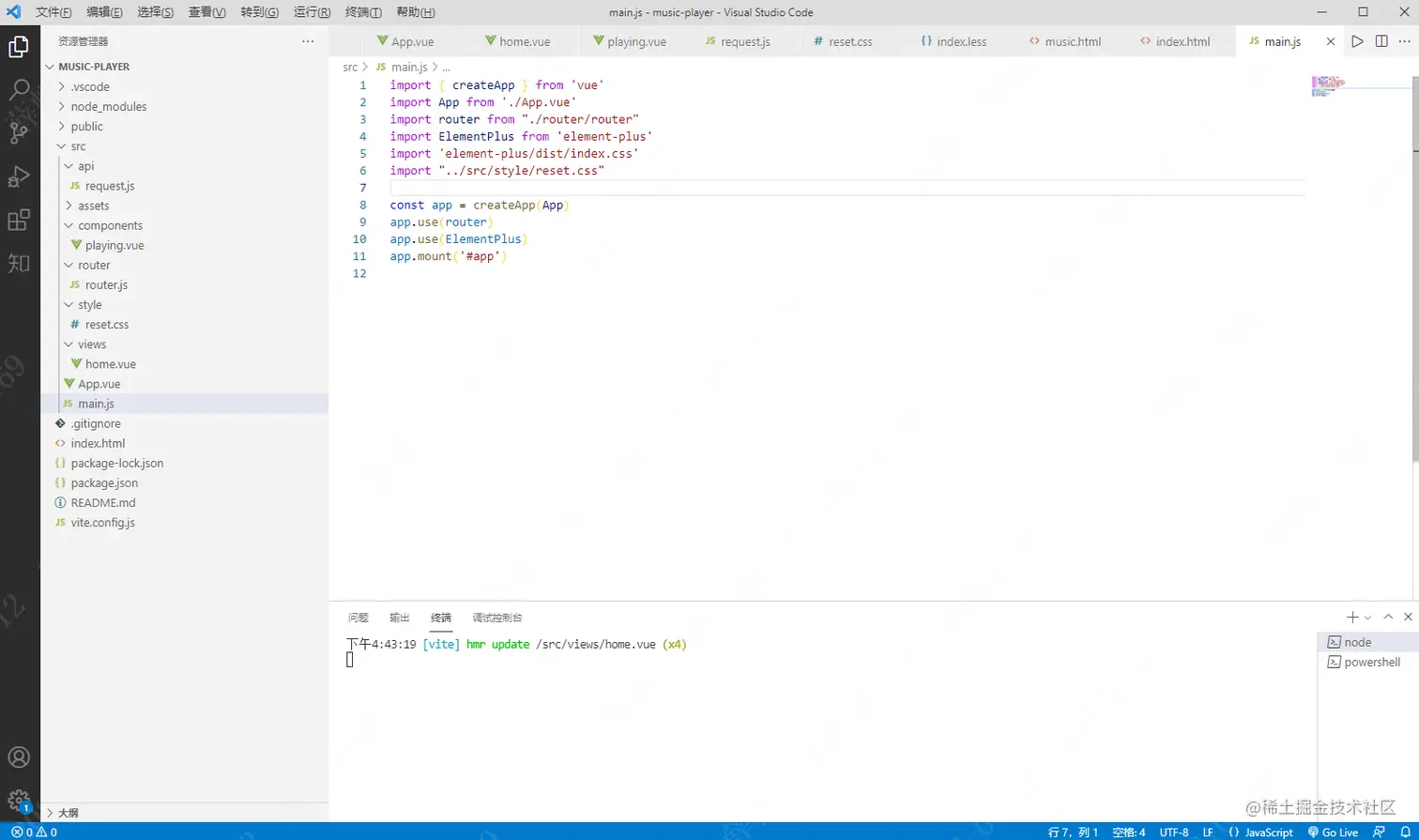Open the 帮助(H) menu
Image resolution: width=1419 pixels, height=840 pixels.
tap(415, 12)
